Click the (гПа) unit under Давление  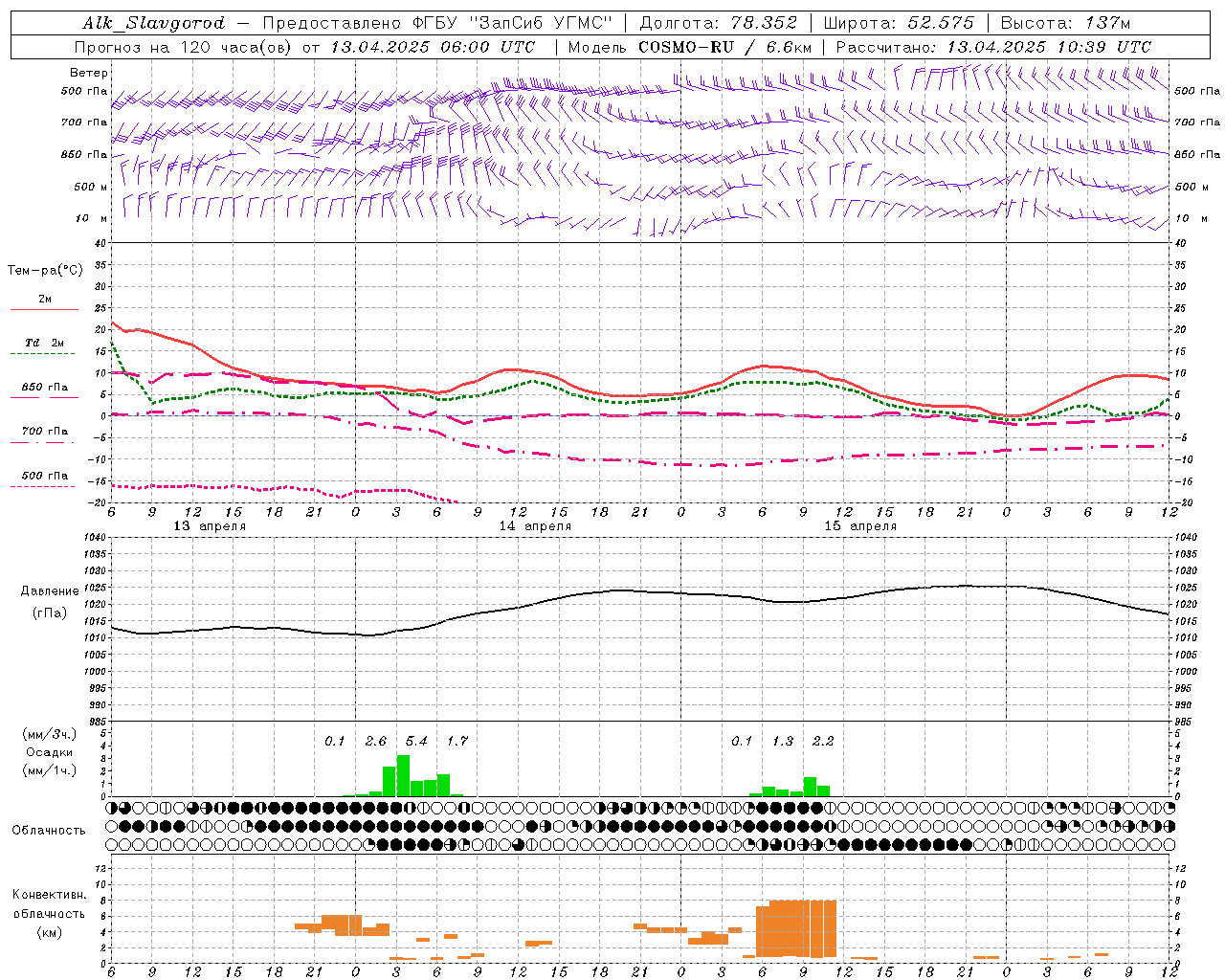tap(50, 613)
